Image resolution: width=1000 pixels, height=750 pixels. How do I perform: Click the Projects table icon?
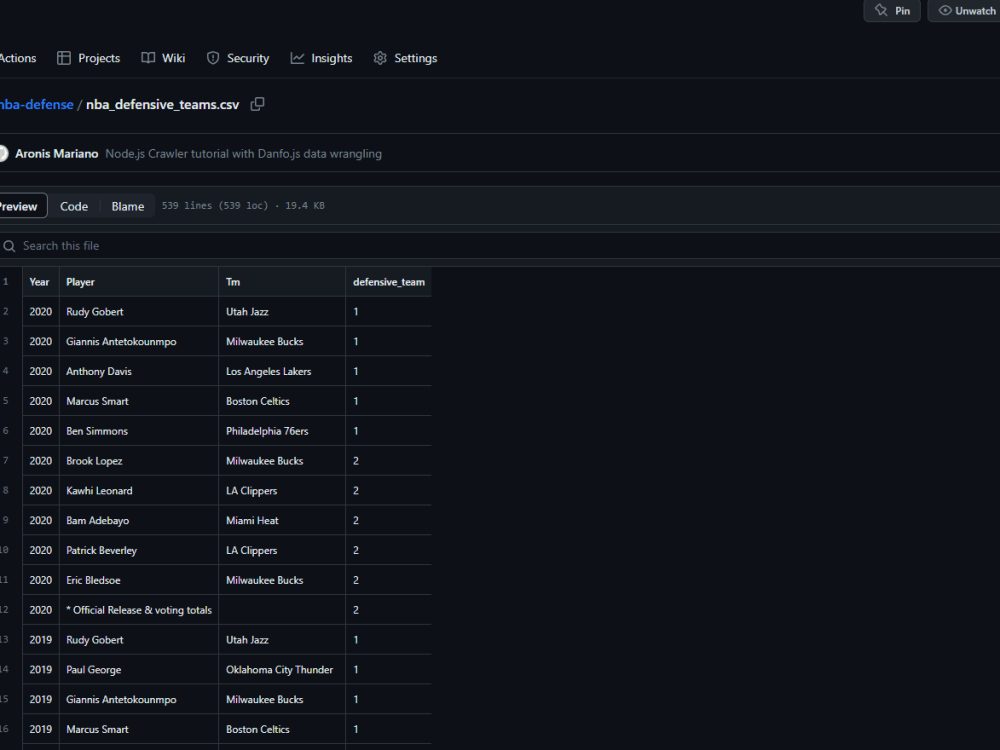pyautogui.click(x=64, y=58)
